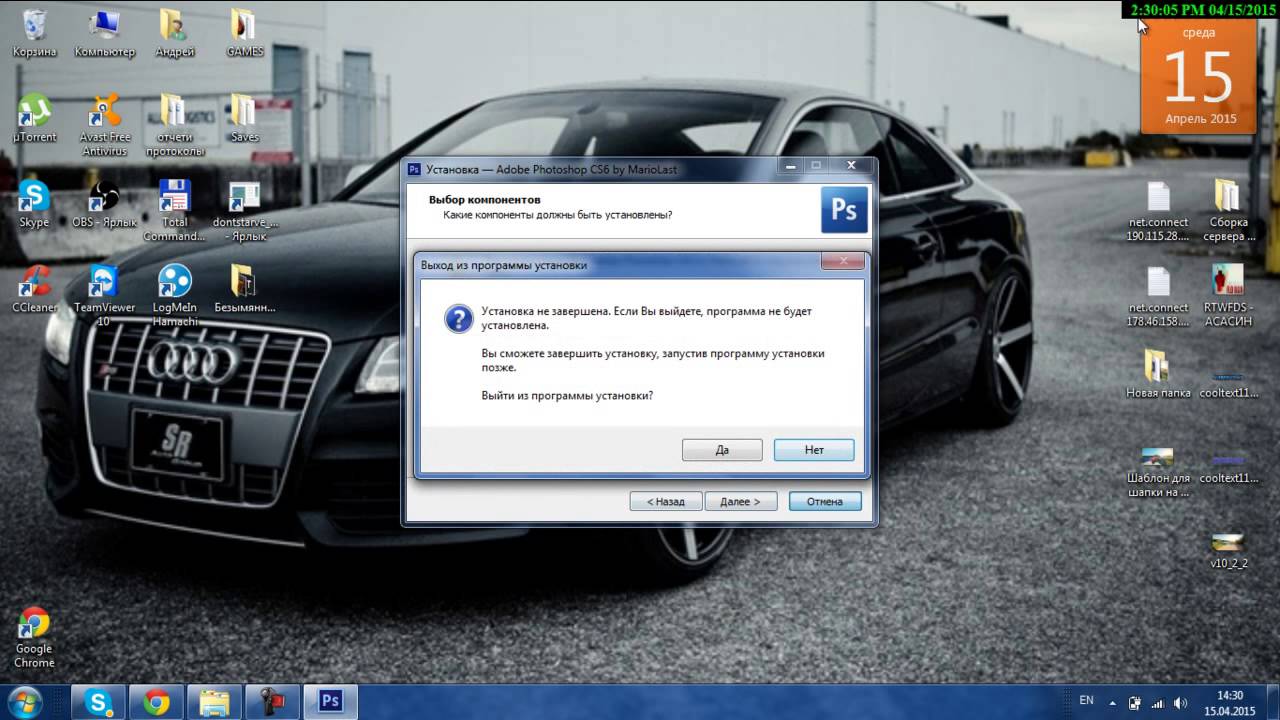Click the heading Выбор компонентов

tap(484, 200)
